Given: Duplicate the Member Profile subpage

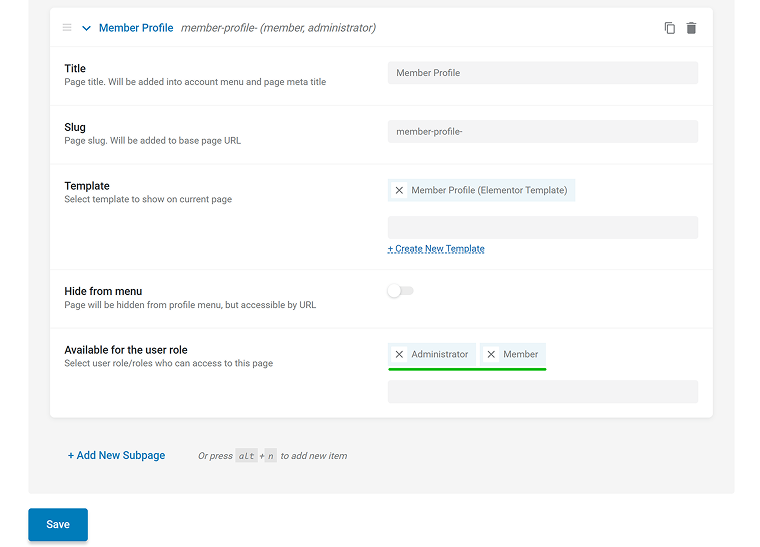Looking at the screenshot, I should pos(669,28).
